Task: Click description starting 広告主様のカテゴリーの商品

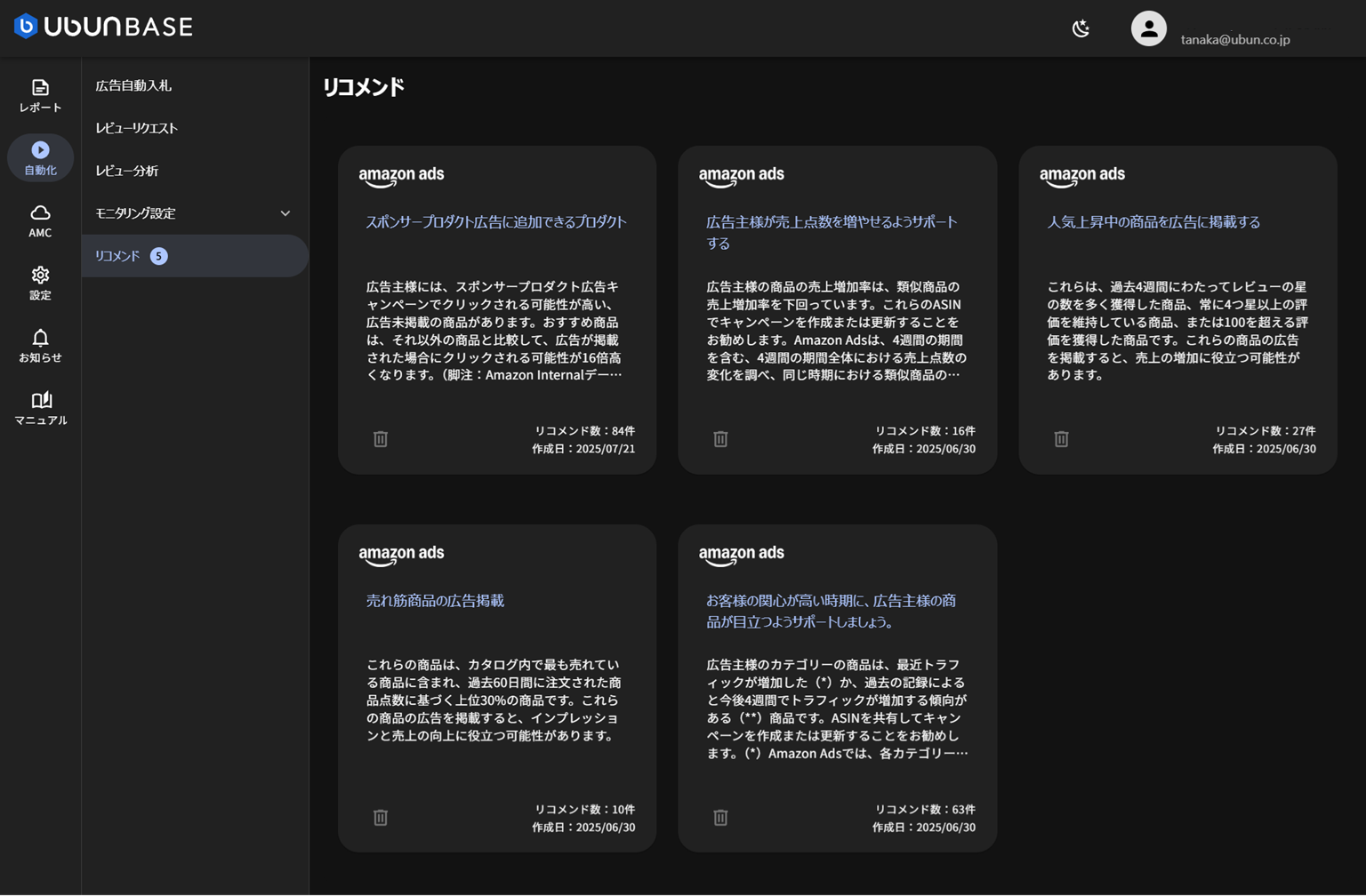Action: [837, 709]
